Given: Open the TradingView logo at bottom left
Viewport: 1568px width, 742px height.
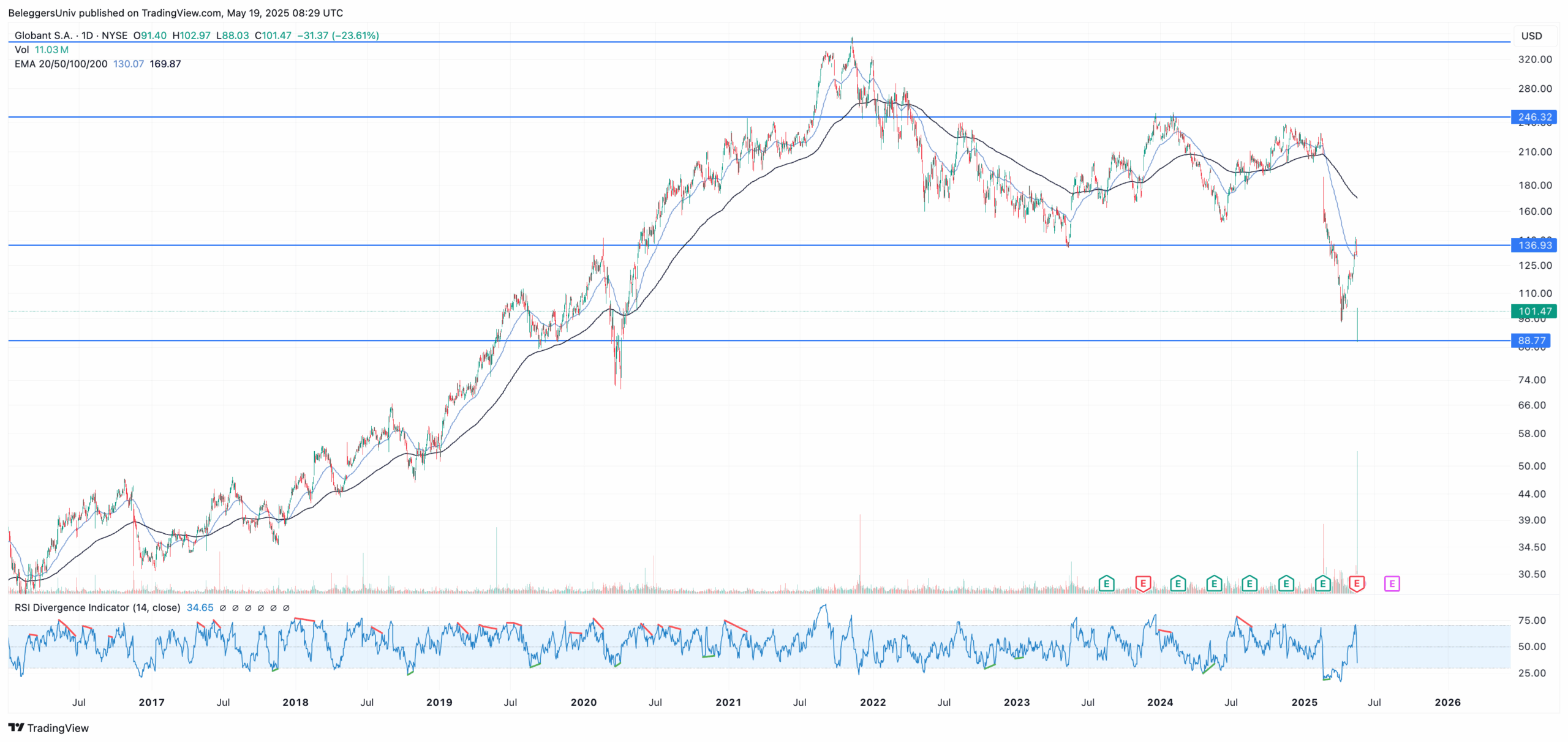Looking at the screenshot, I should pyautogui.click(x=48, y=728).
